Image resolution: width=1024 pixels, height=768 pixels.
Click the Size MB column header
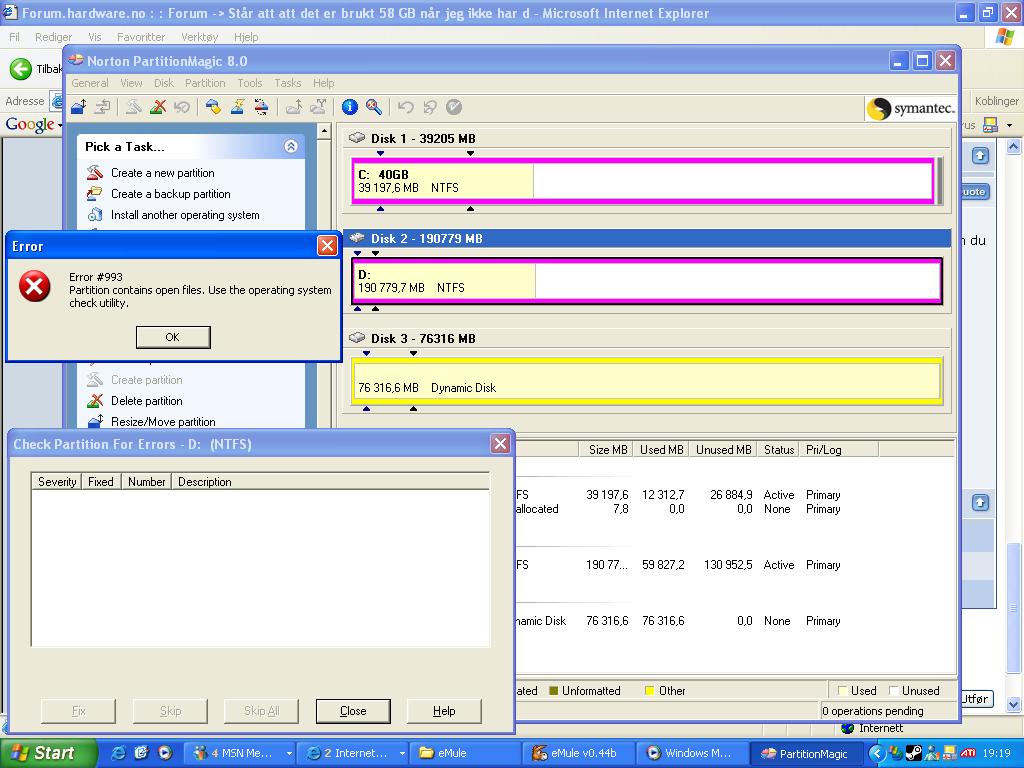[x=607, y=449]
